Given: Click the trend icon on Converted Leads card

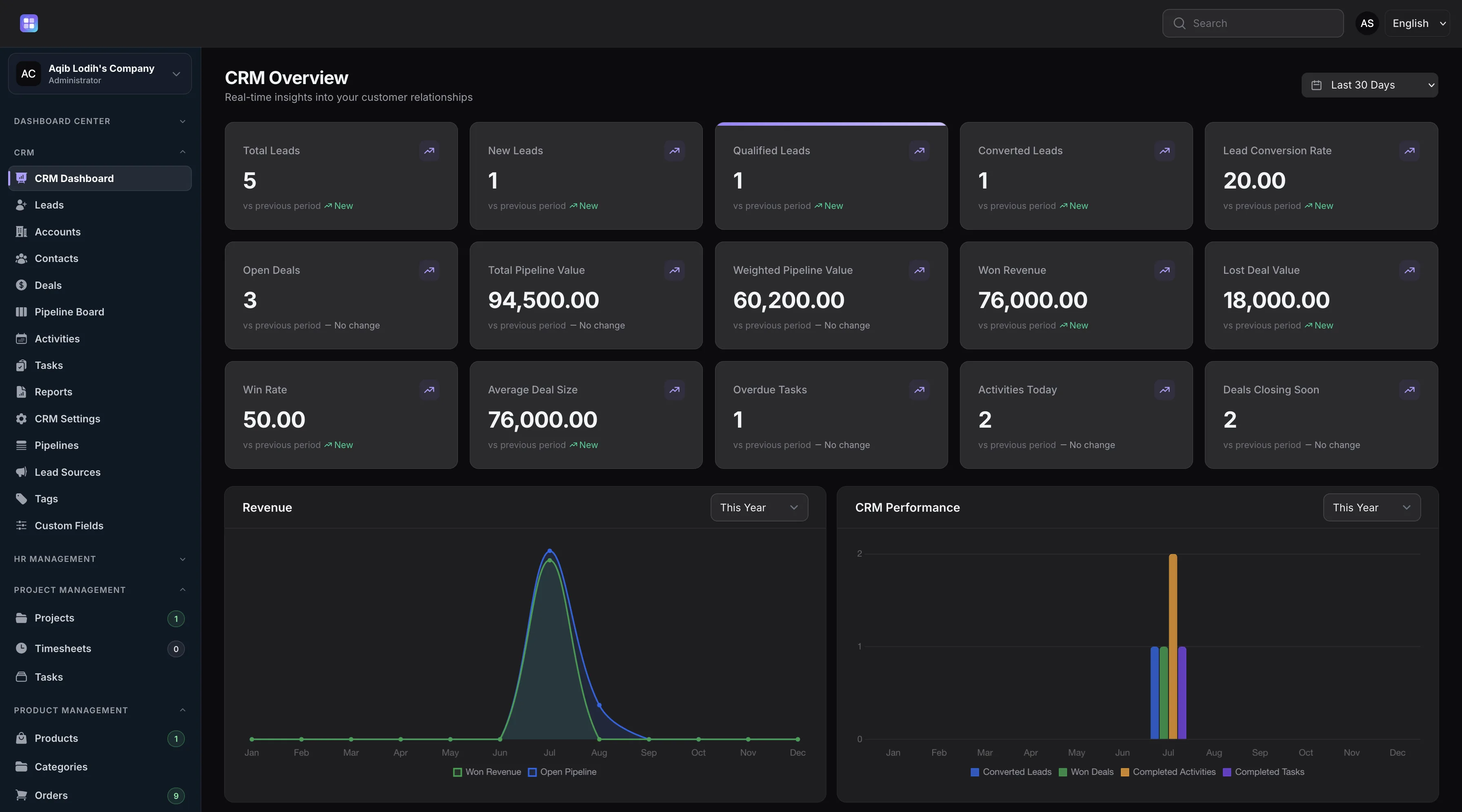Looking at the screenshot, I should click(x=1164, y=151).
